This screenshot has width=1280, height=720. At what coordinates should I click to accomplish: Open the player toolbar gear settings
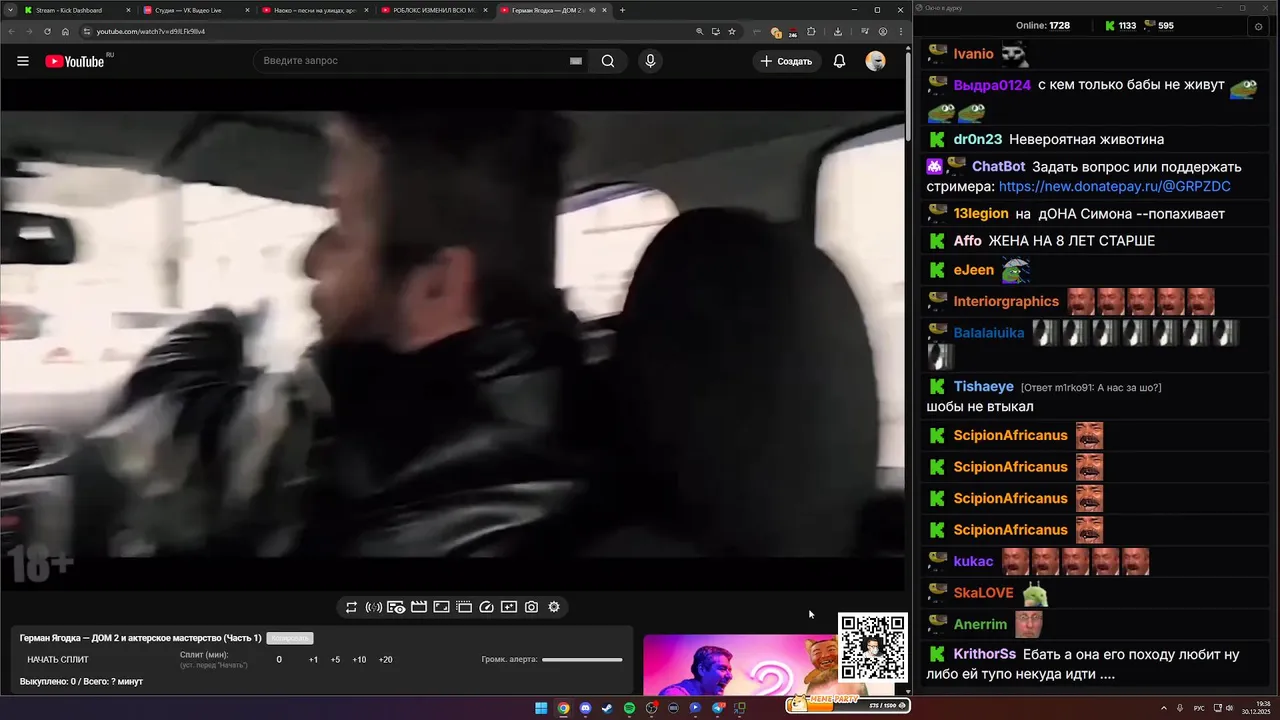[554, 607]
